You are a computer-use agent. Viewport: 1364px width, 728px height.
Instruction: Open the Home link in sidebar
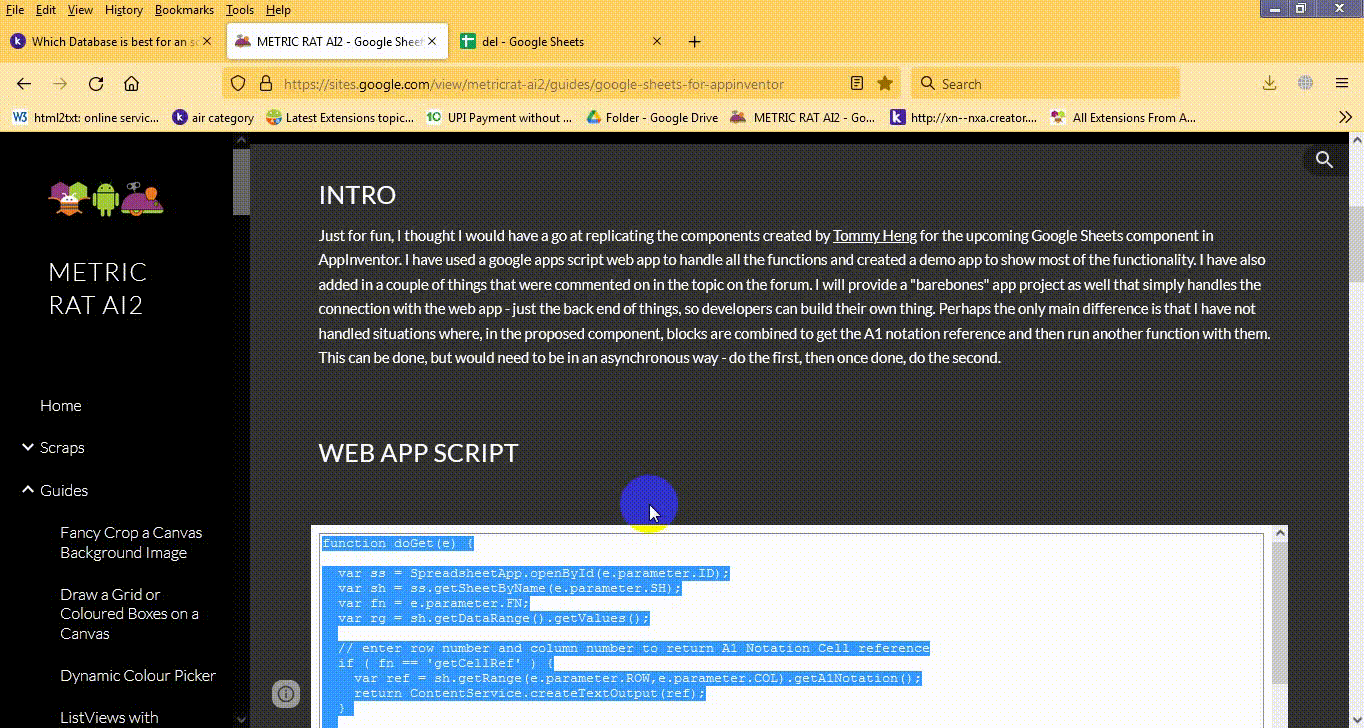coord(61,406)
